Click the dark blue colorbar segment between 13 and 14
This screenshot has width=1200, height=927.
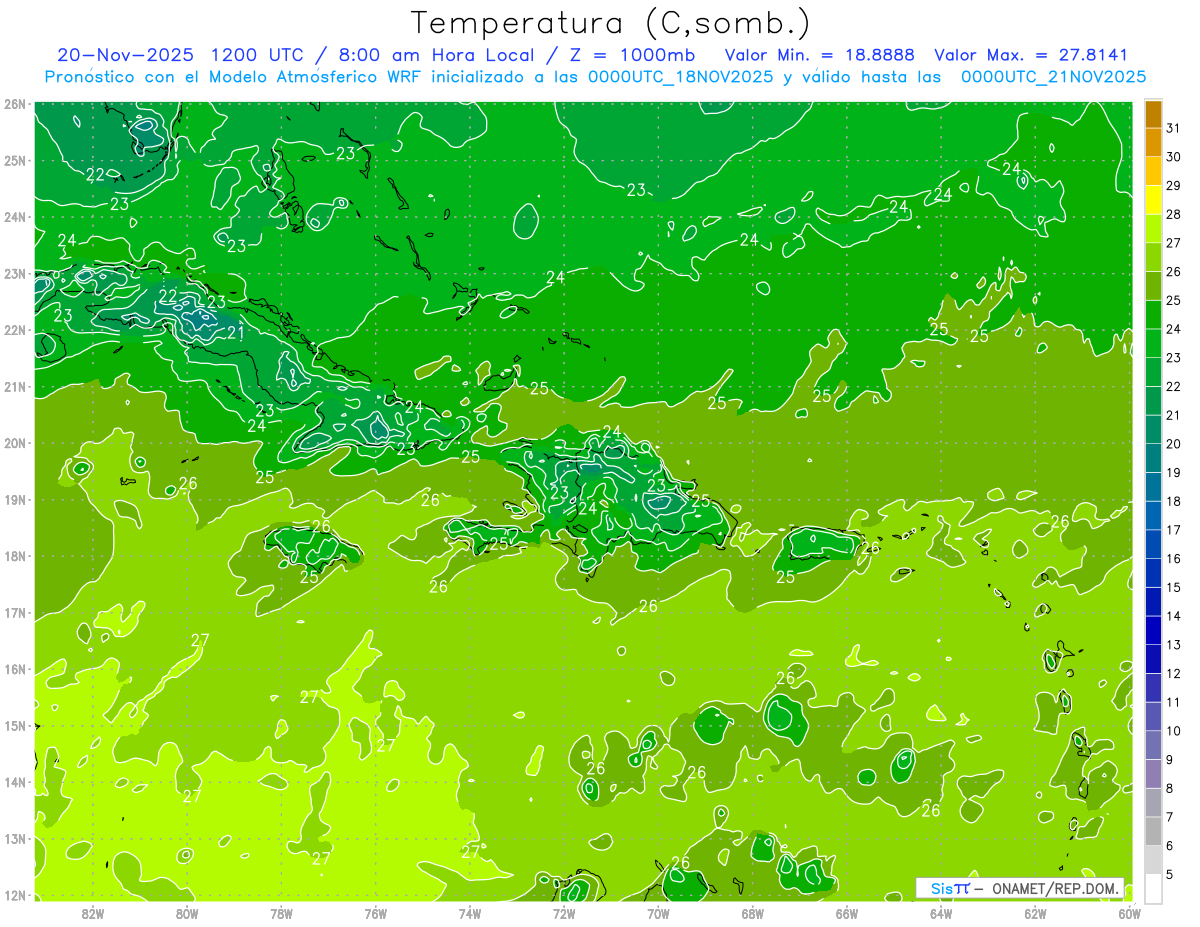[x=1154, y=630]
